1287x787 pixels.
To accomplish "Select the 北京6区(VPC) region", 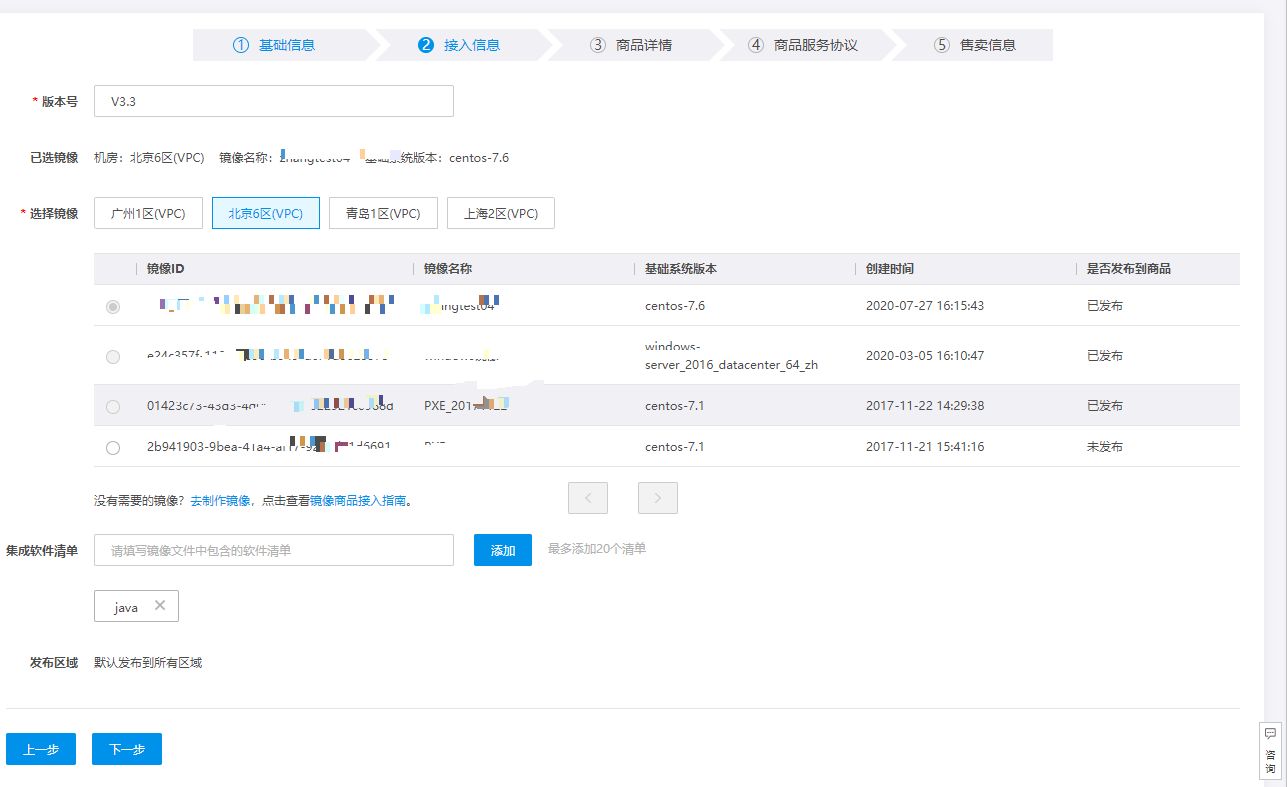I will click(x=266, y=213).
